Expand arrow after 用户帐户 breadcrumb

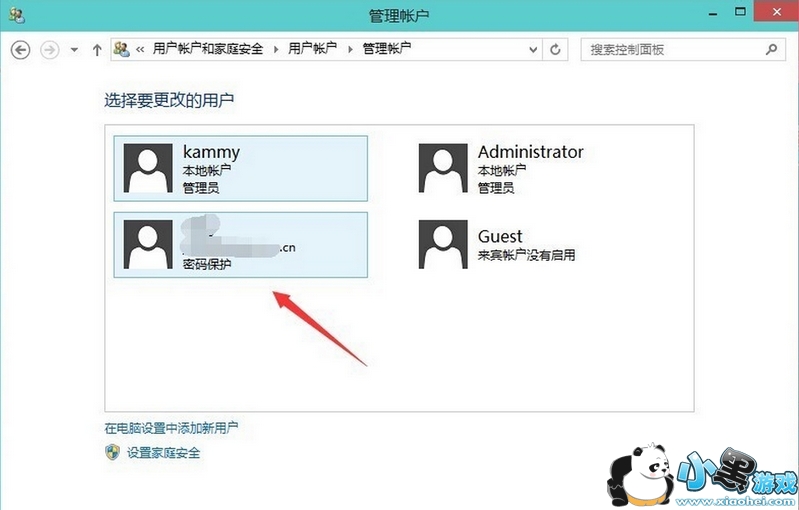point(350,50)
